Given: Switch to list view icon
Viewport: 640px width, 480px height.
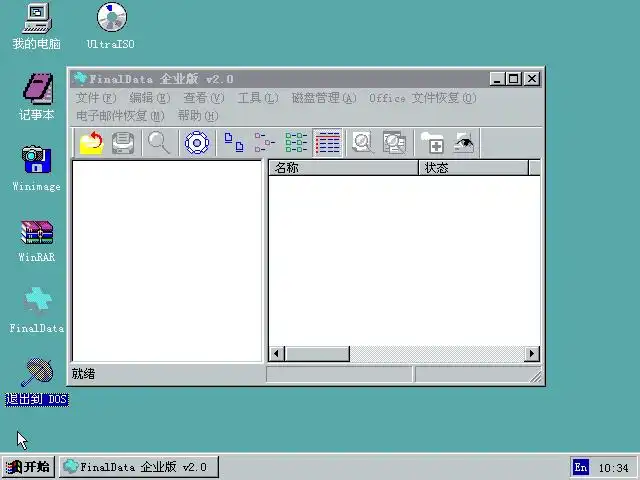Looking at the screenshot, I should point(296,142).
